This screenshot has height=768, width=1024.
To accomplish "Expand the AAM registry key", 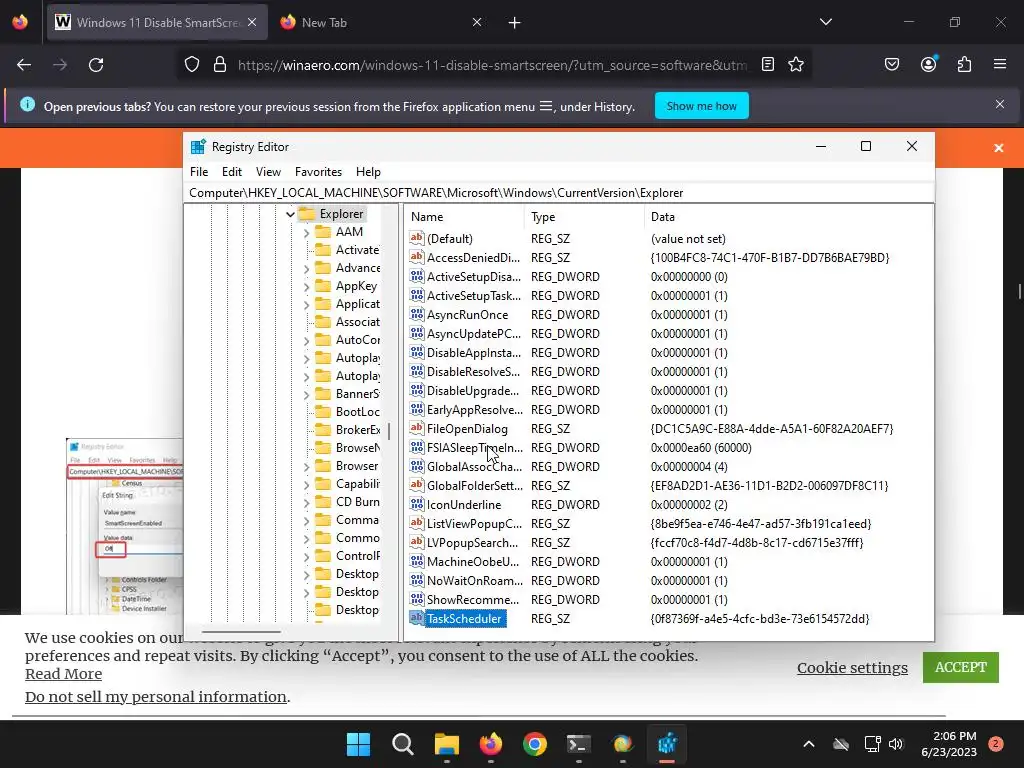I will pyautogui.click(x=306, y=232).
